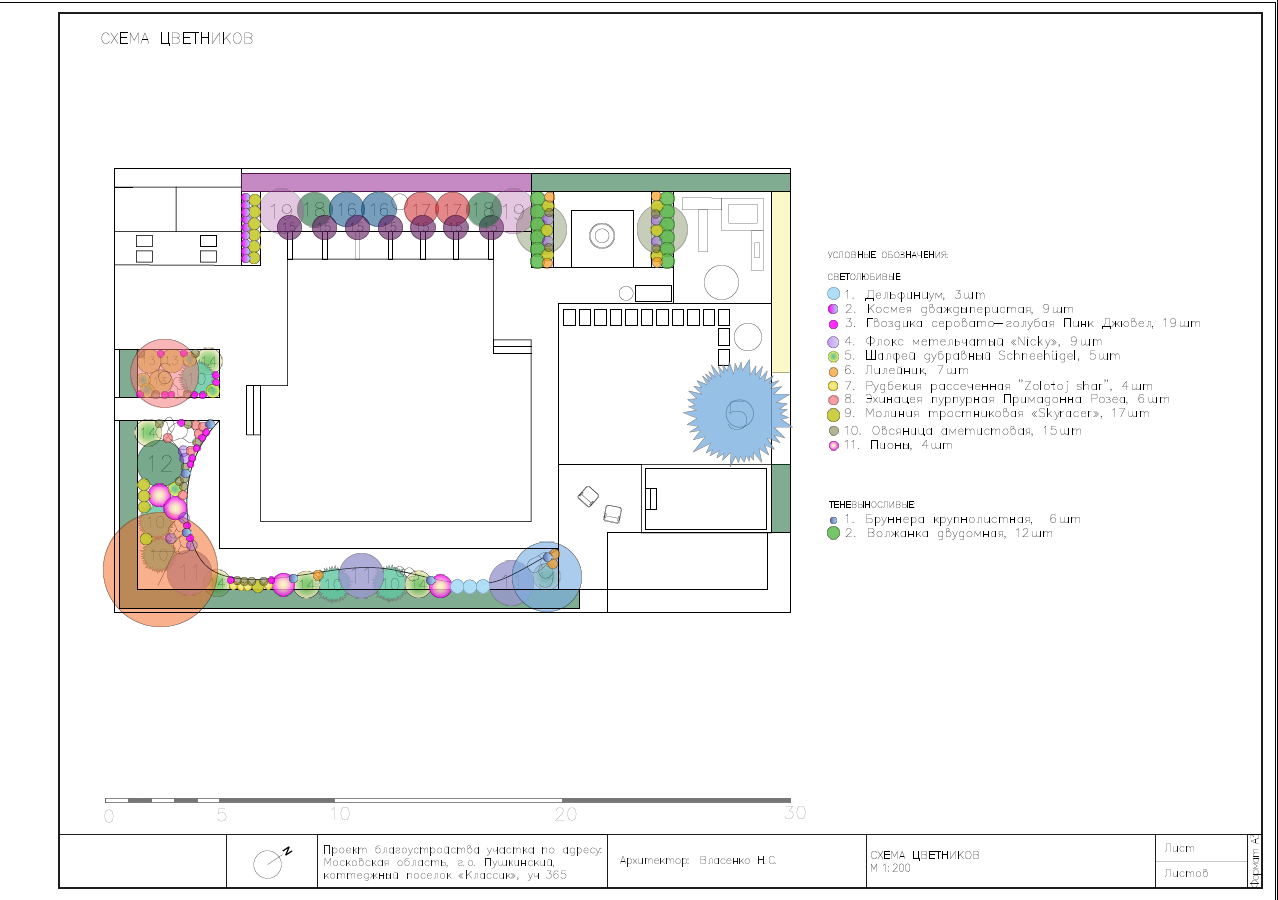Click the lilac Флокс «Nicky» legend circle
This screenshot has width=1278, height=900.
[833, 342]
